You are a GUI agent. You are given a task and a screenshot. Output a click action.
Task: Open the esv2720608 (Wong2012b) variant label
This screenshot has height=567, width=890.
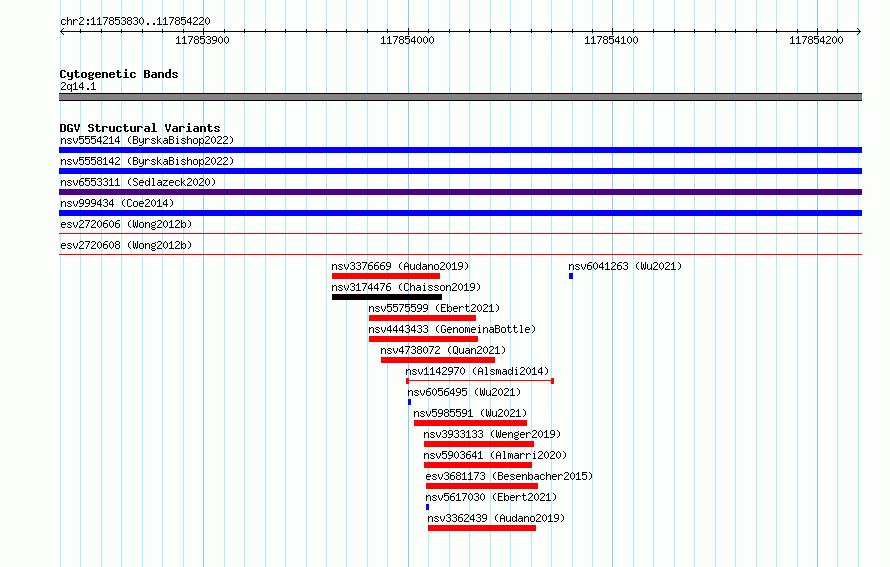coord(126,245)
